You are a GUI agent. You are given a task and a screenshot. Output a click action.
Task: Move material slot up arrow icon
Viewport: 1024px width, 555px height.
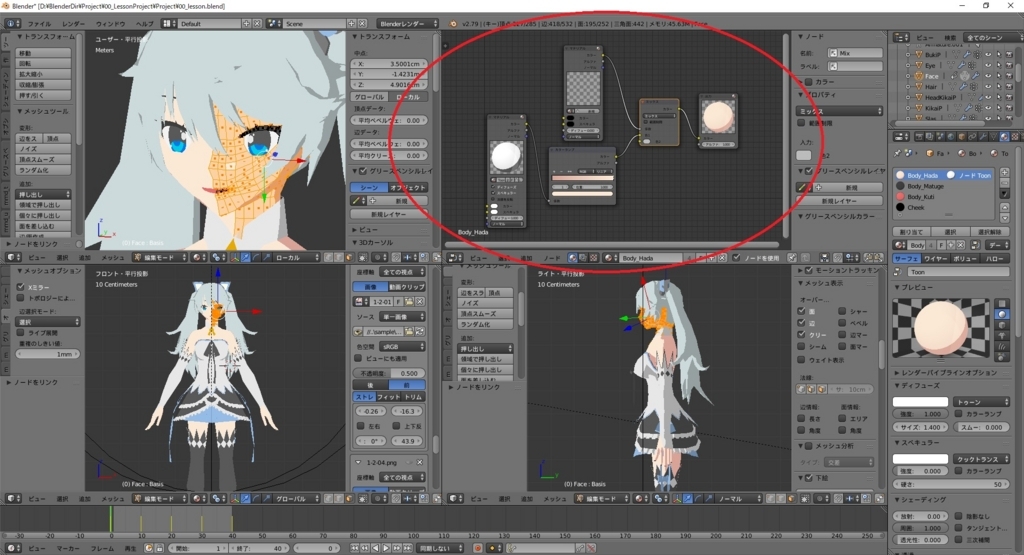coord(1004,207)
